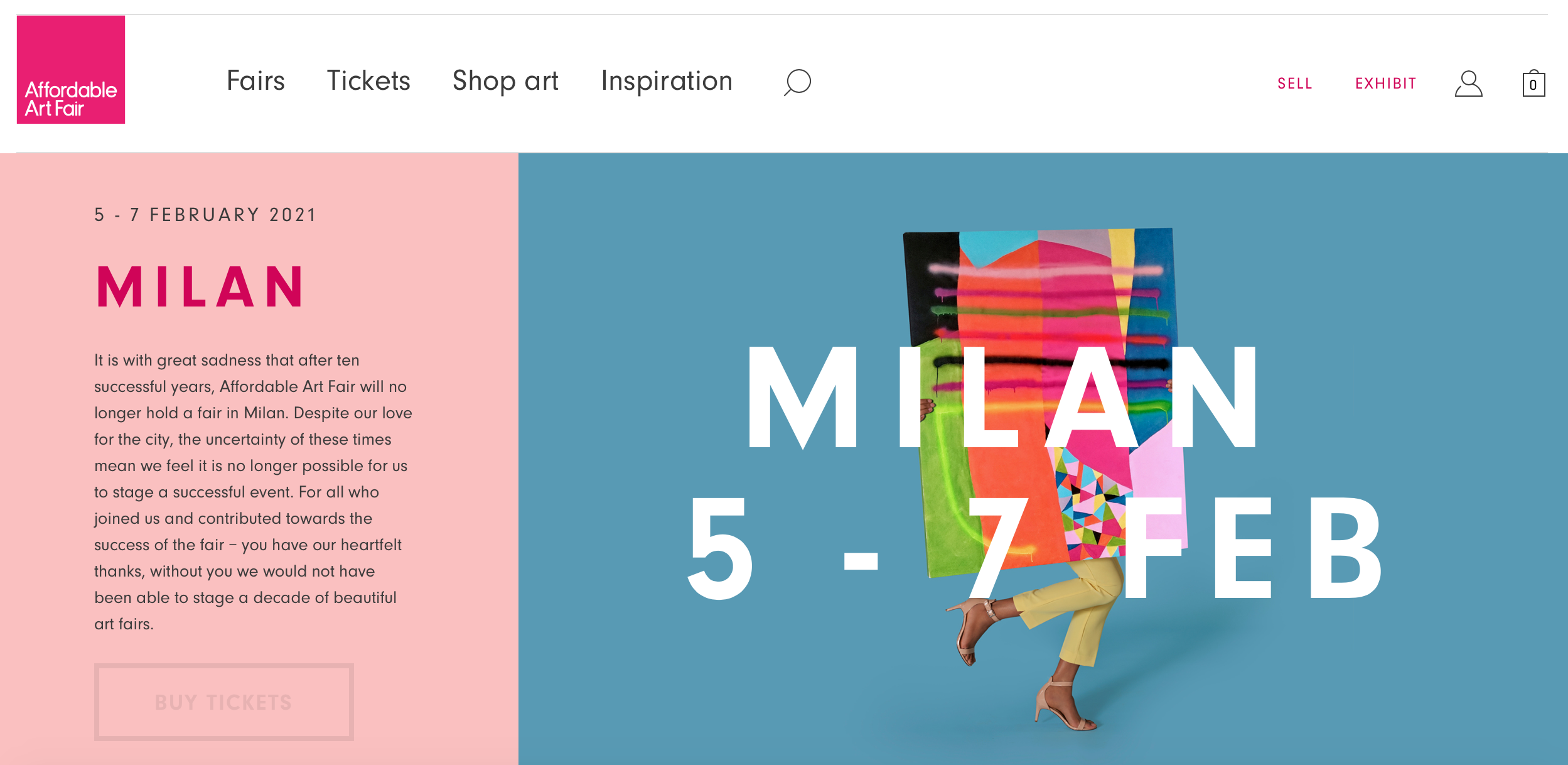Click the large white MILAN banner text

click(x=1002, y=397)
